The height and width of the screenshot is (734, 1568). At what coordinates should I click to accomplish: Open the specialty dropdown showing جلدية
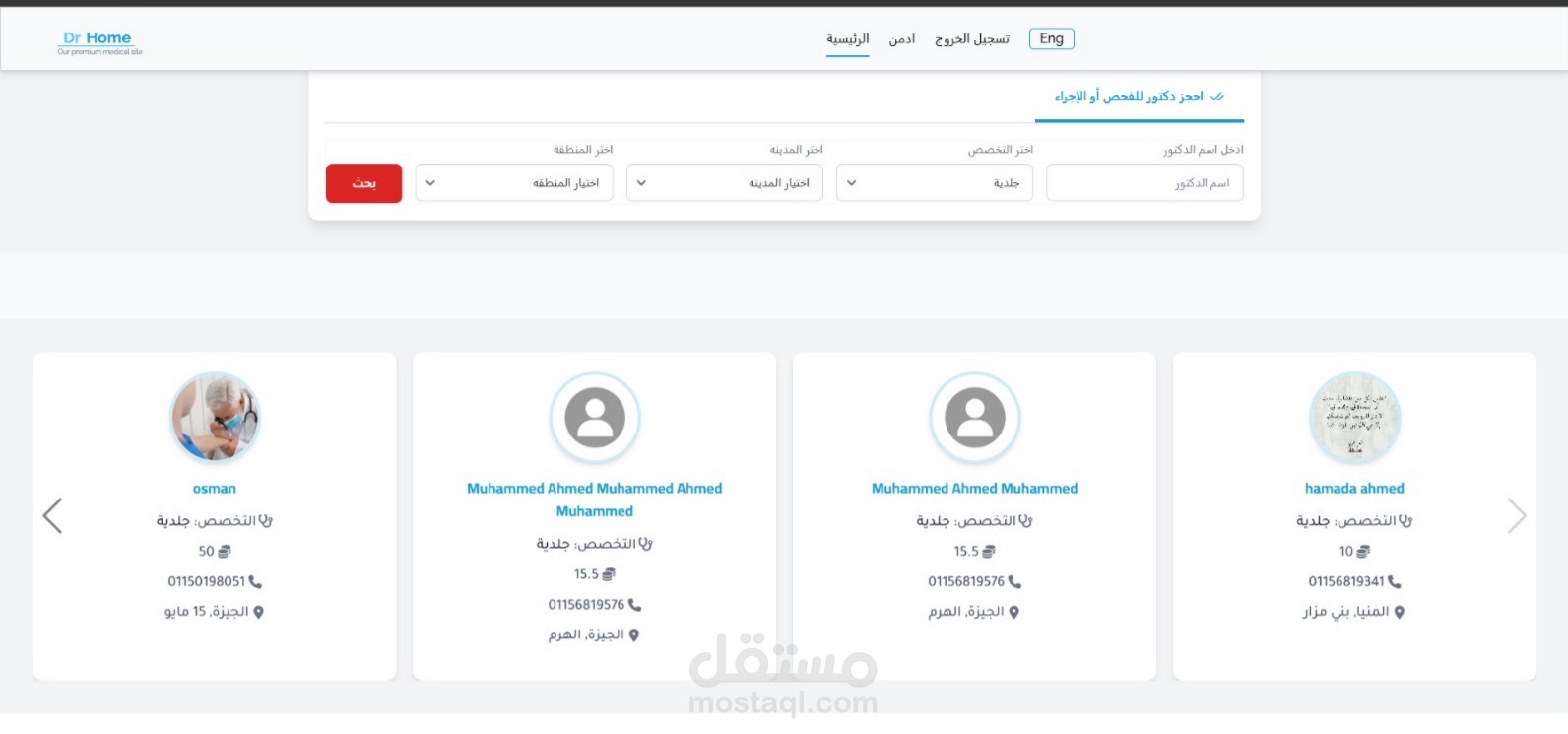pyautogui.click(x=934, y=183)
